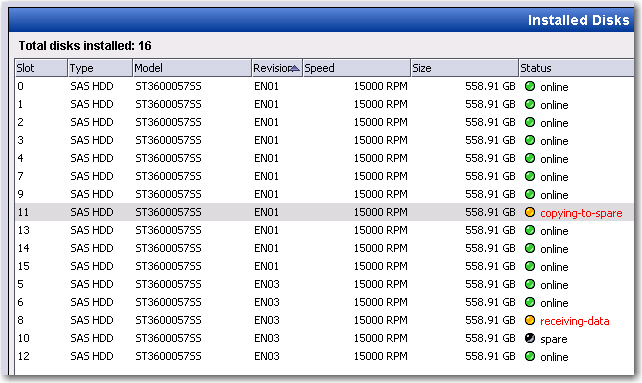Select slot number 12 cell
The height and width of the screenshot is (383, 642).
coord(23,356)
